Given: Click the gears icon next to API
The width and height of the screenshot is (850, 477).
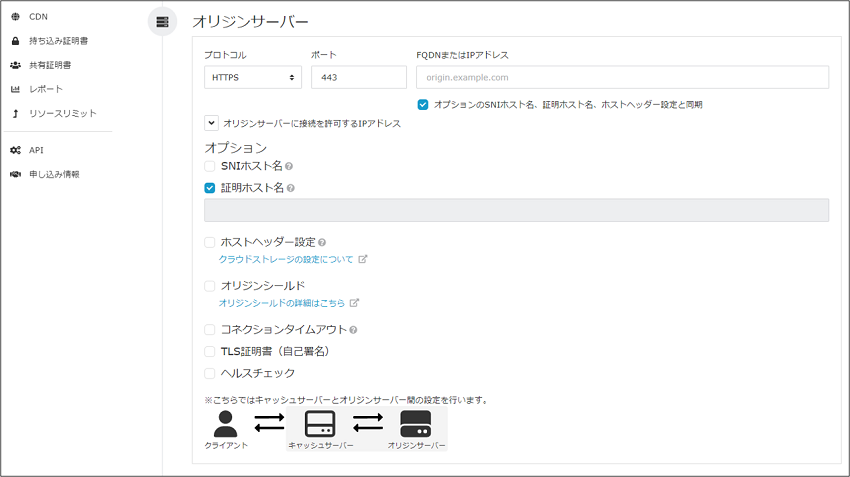Looking at the screenshot, I should click(15, 150).
